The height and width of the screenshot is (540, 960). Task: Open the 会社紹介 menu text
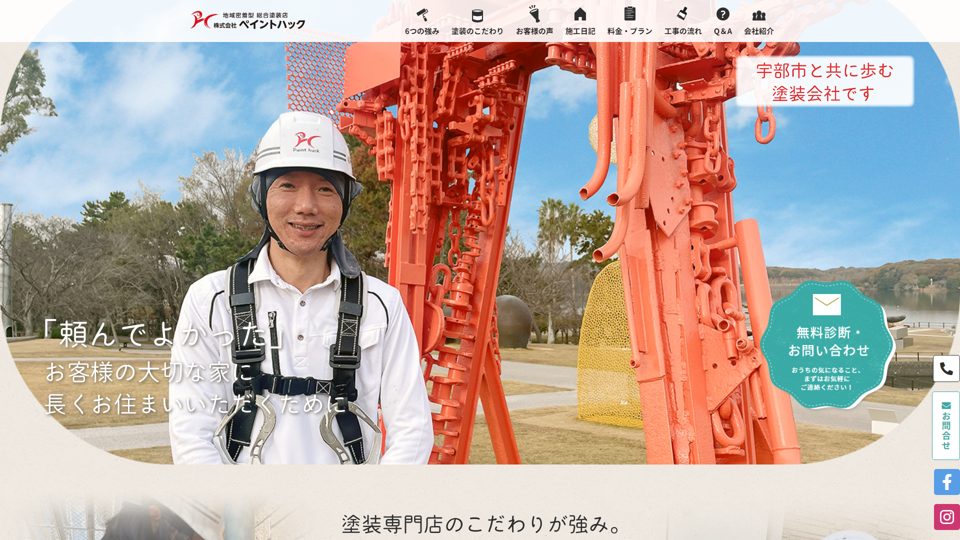(759, 31)
